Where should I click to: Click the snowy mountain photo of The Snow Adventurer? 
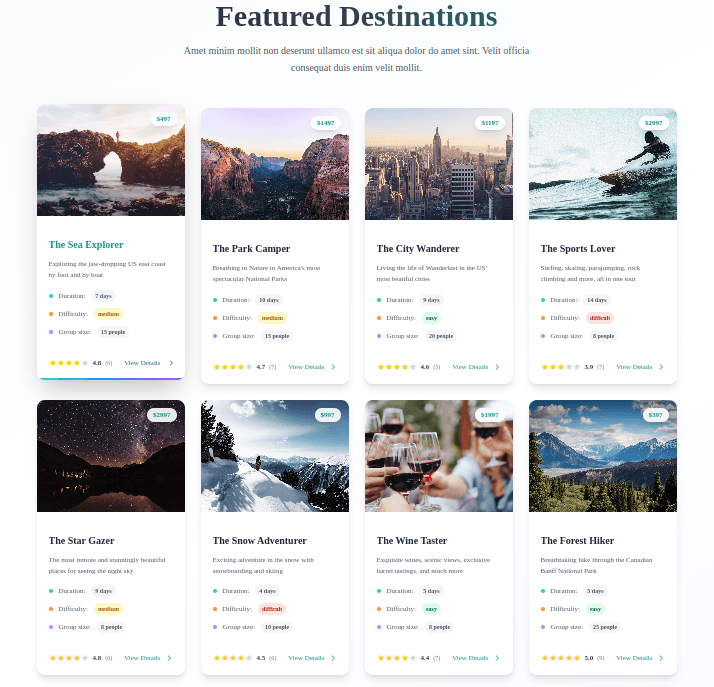pyautogui.click(x=275, y=456)
